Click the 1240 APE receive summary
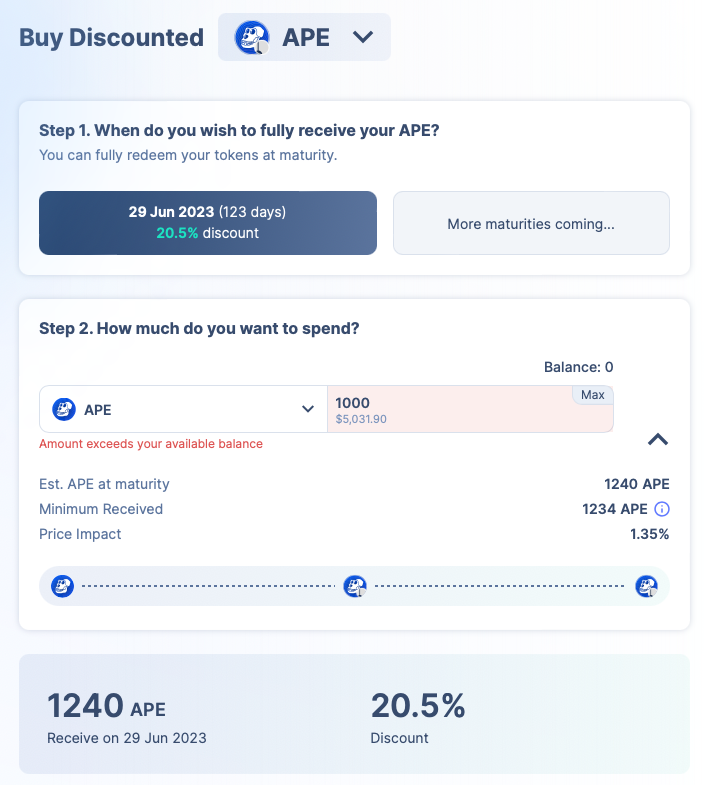 (106, 707)
